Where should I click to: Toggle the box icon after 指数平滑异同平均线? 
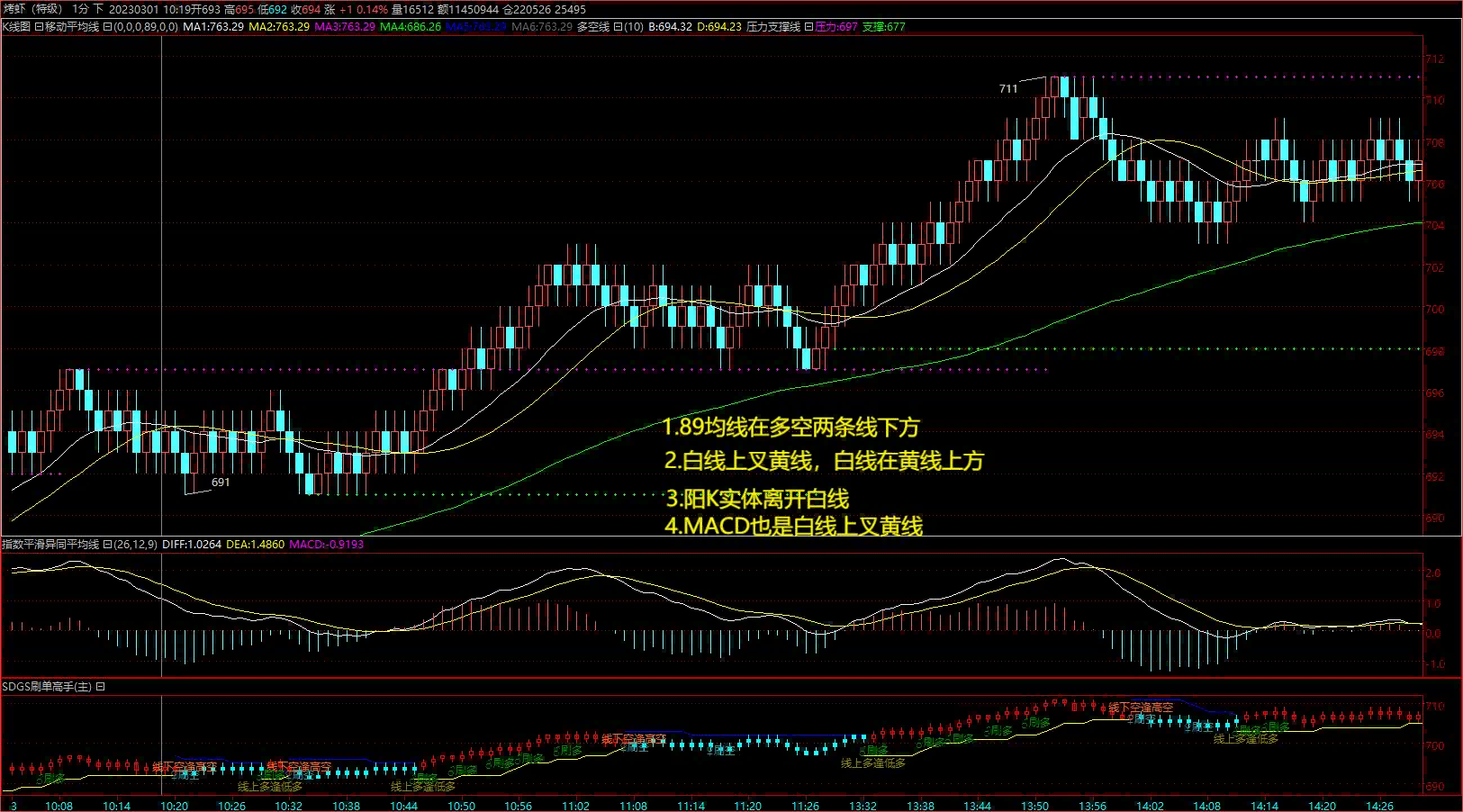107,545
